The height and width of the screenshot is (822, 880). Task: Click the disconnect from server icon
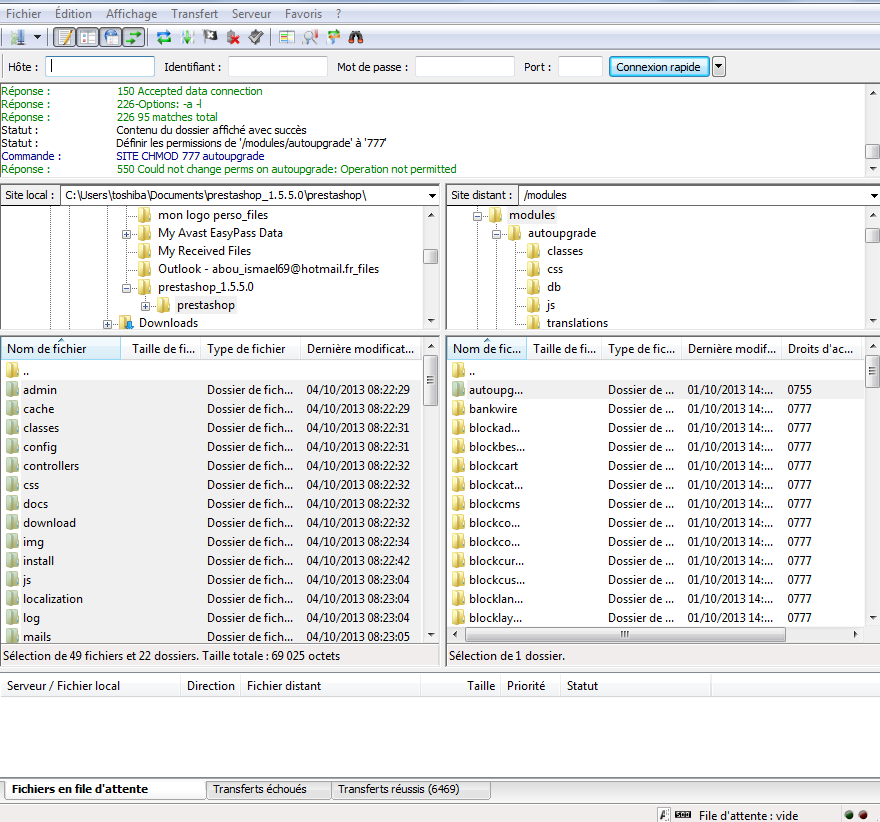click(x=233, y=37)
